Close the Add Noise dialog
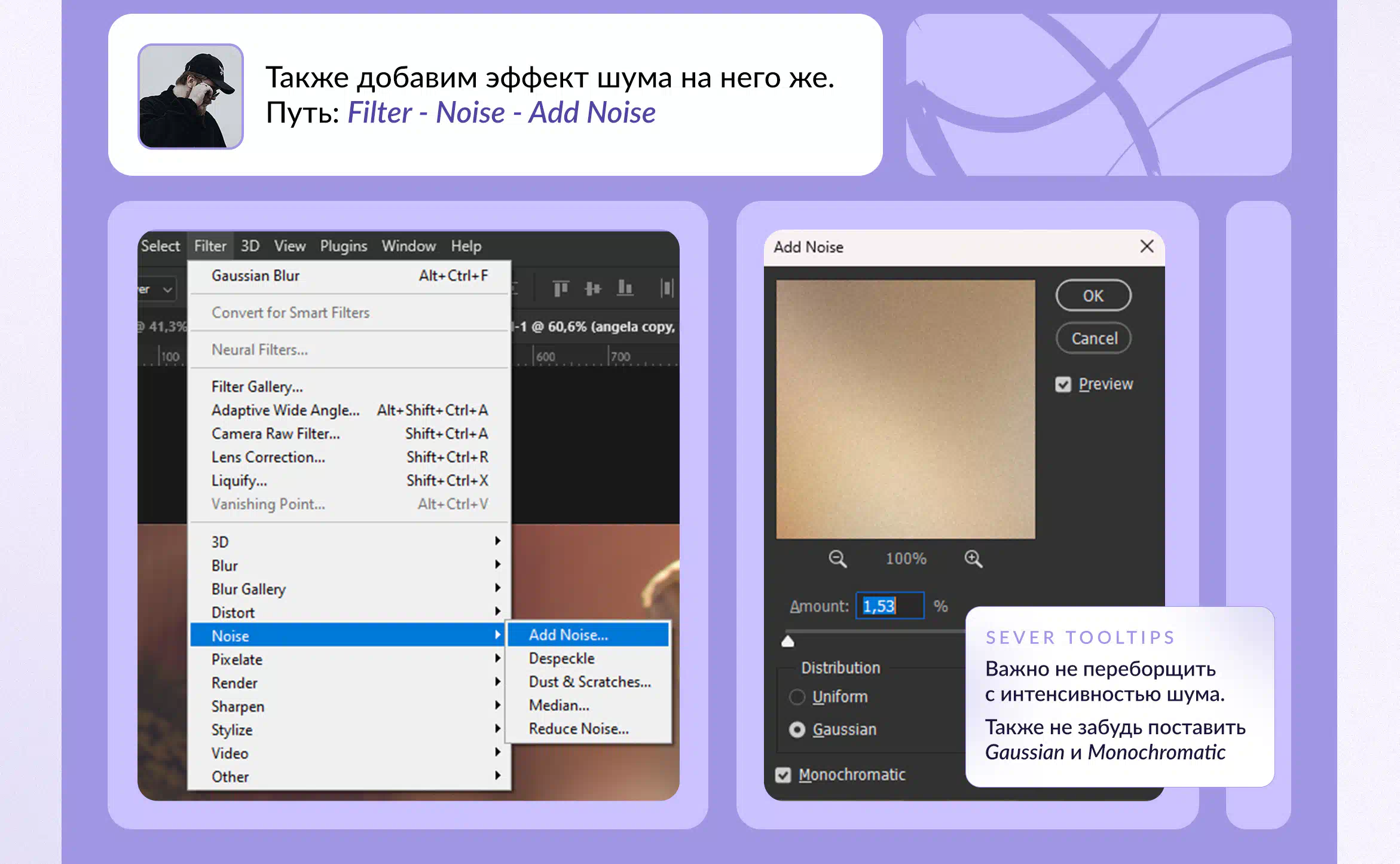Image resolution: width=1400 pixels, height=864 pixels. (1146, 246)
